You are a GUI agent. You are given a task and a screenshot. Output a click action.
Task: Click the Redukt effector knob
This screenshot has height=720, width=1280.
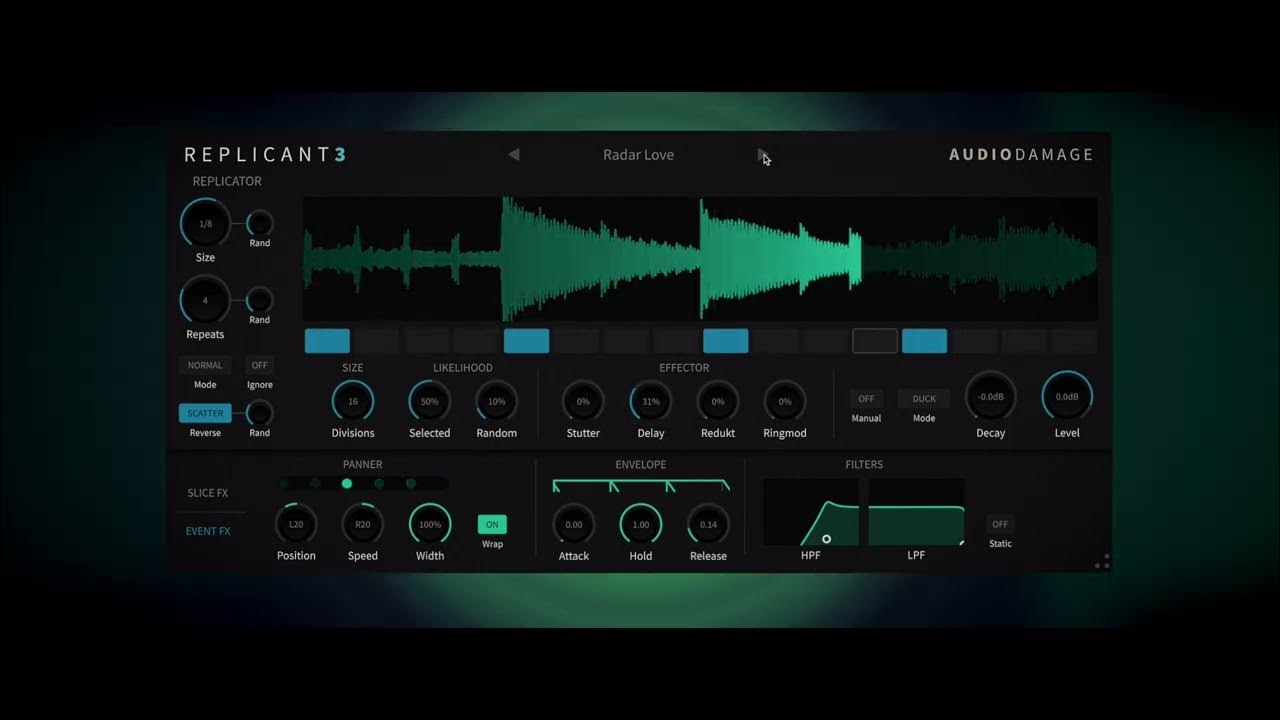click(718, 401)
